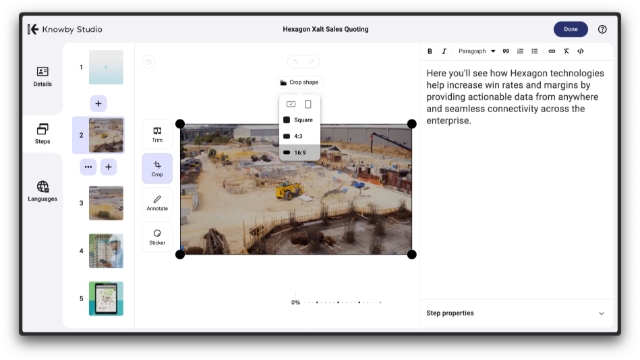The height and width of the screenshot is (360, 640).
Task: Choose the 4:3 crop shape
Action: 299,136
